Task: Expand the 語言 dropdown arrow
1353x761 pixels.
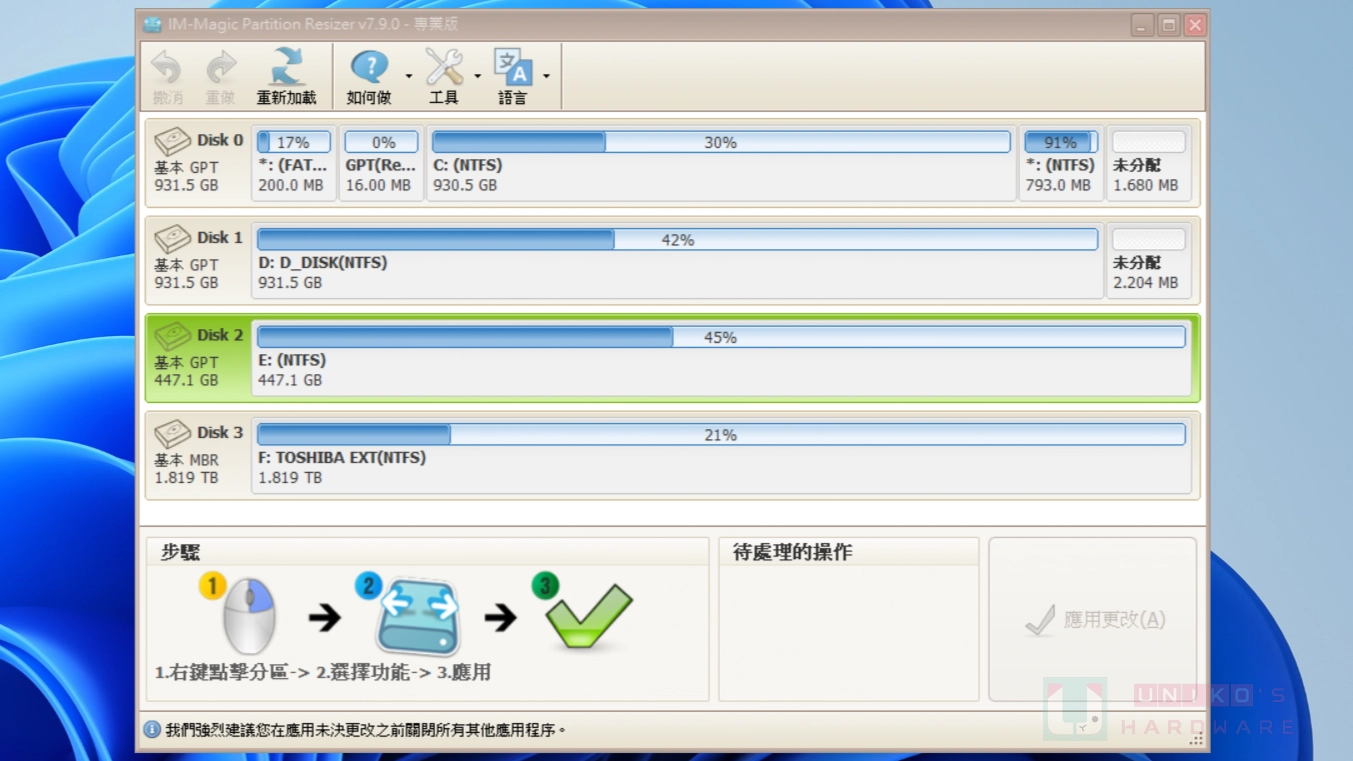Action: (x=546, y=77)
